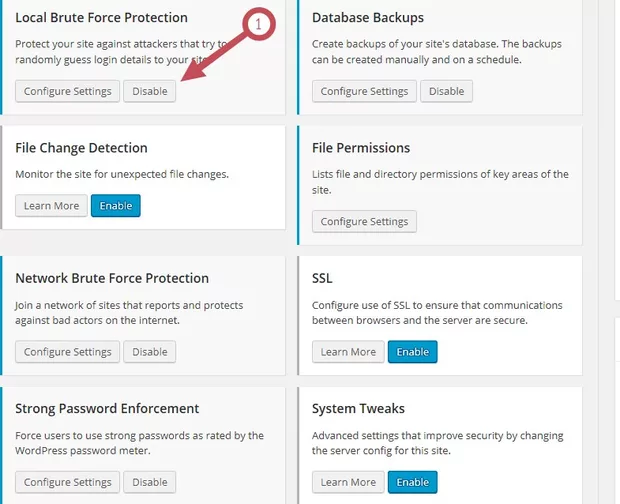Disable Network Brute Force Protection
Viewport: 620px width, 504px height.
[x=150, y=352]
